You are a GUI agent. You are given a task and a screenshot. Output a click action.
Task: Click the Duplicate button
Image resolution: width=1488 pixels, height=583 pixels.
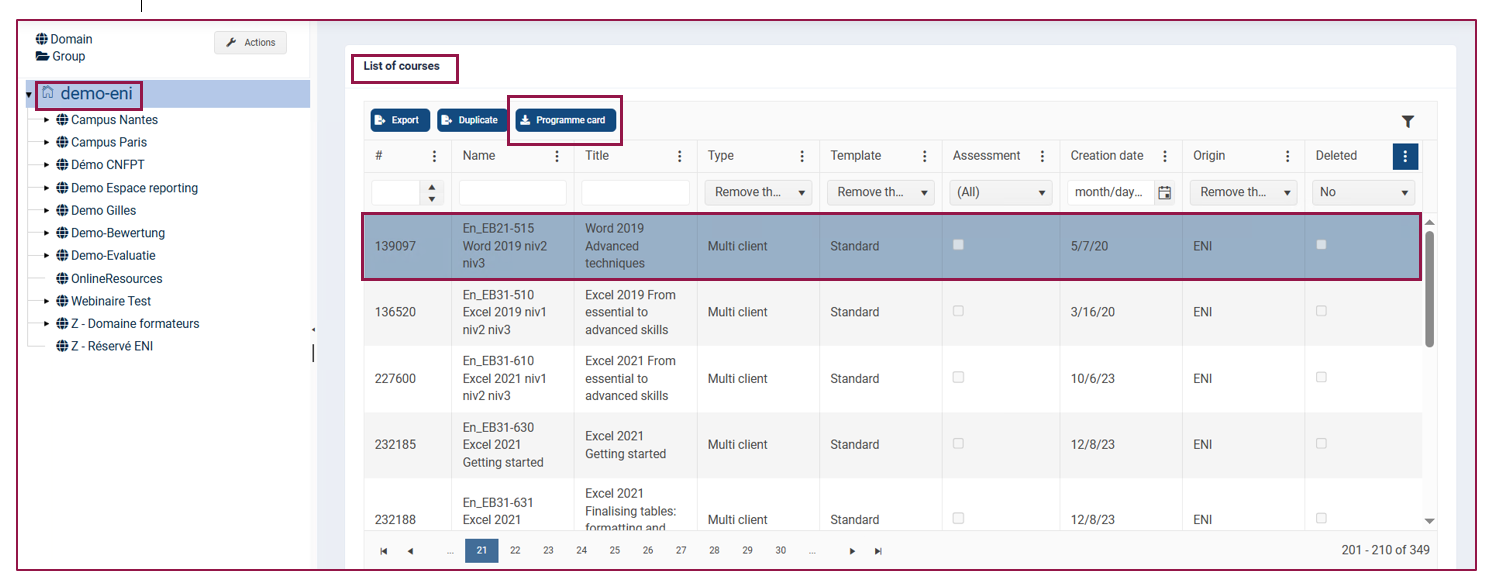tap(472, 120)
